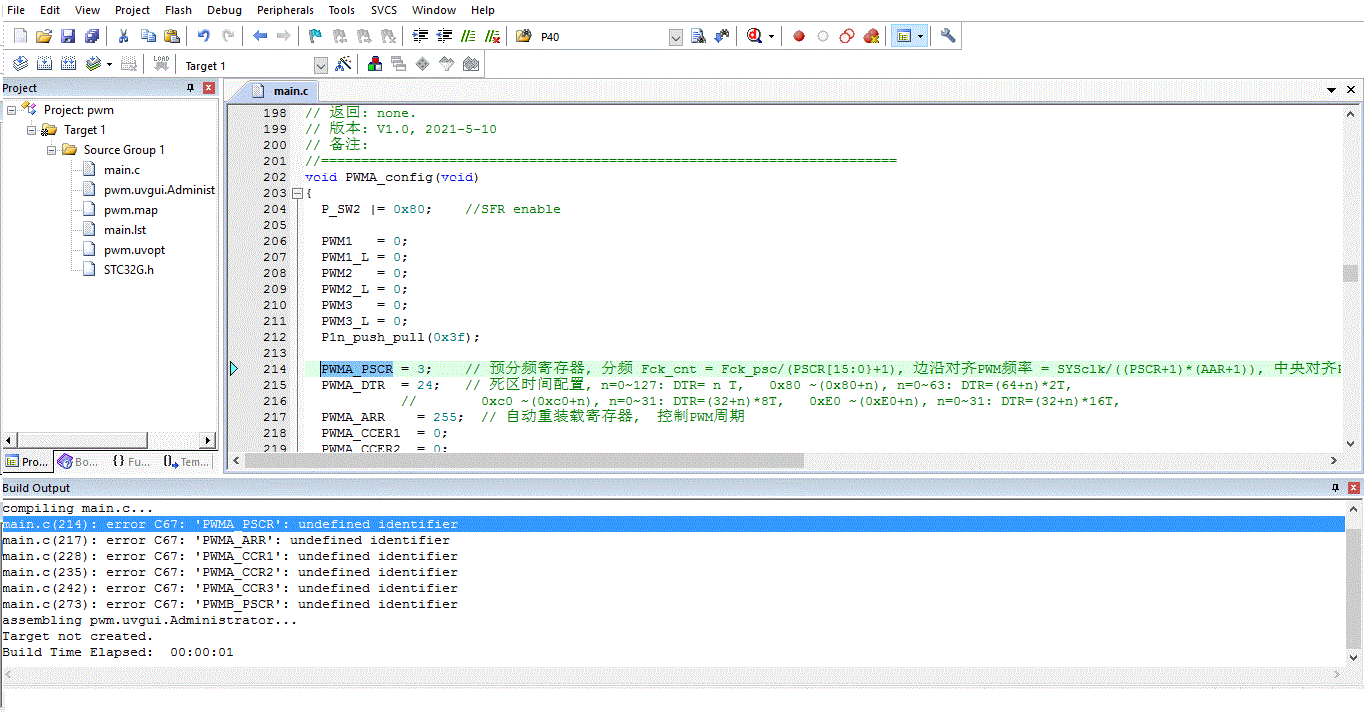Open the Flash menu
Screen dimensions: 1370x712
(178, 10)
